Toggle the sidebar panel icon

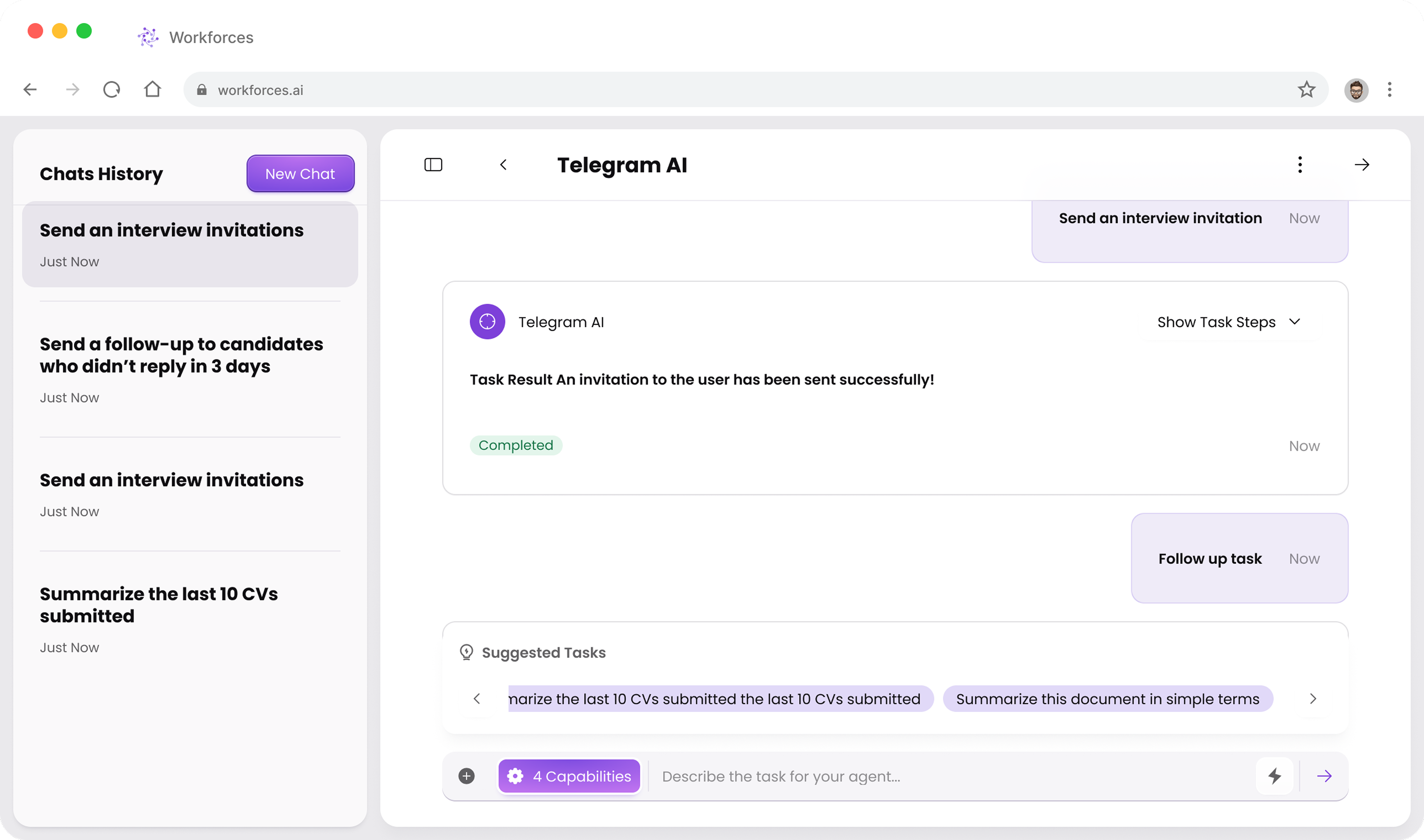(433, 165)
